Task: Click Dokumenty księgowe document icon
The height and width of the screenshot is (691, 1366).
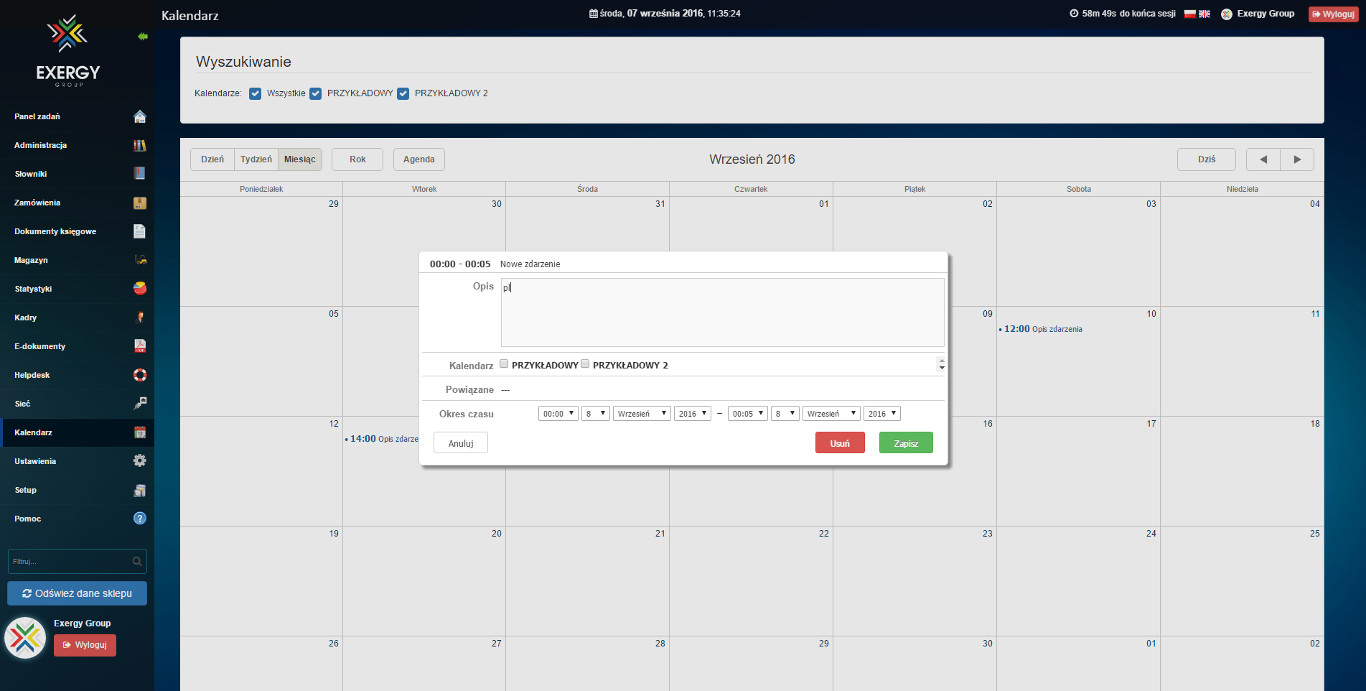Action: pos(140,231)
